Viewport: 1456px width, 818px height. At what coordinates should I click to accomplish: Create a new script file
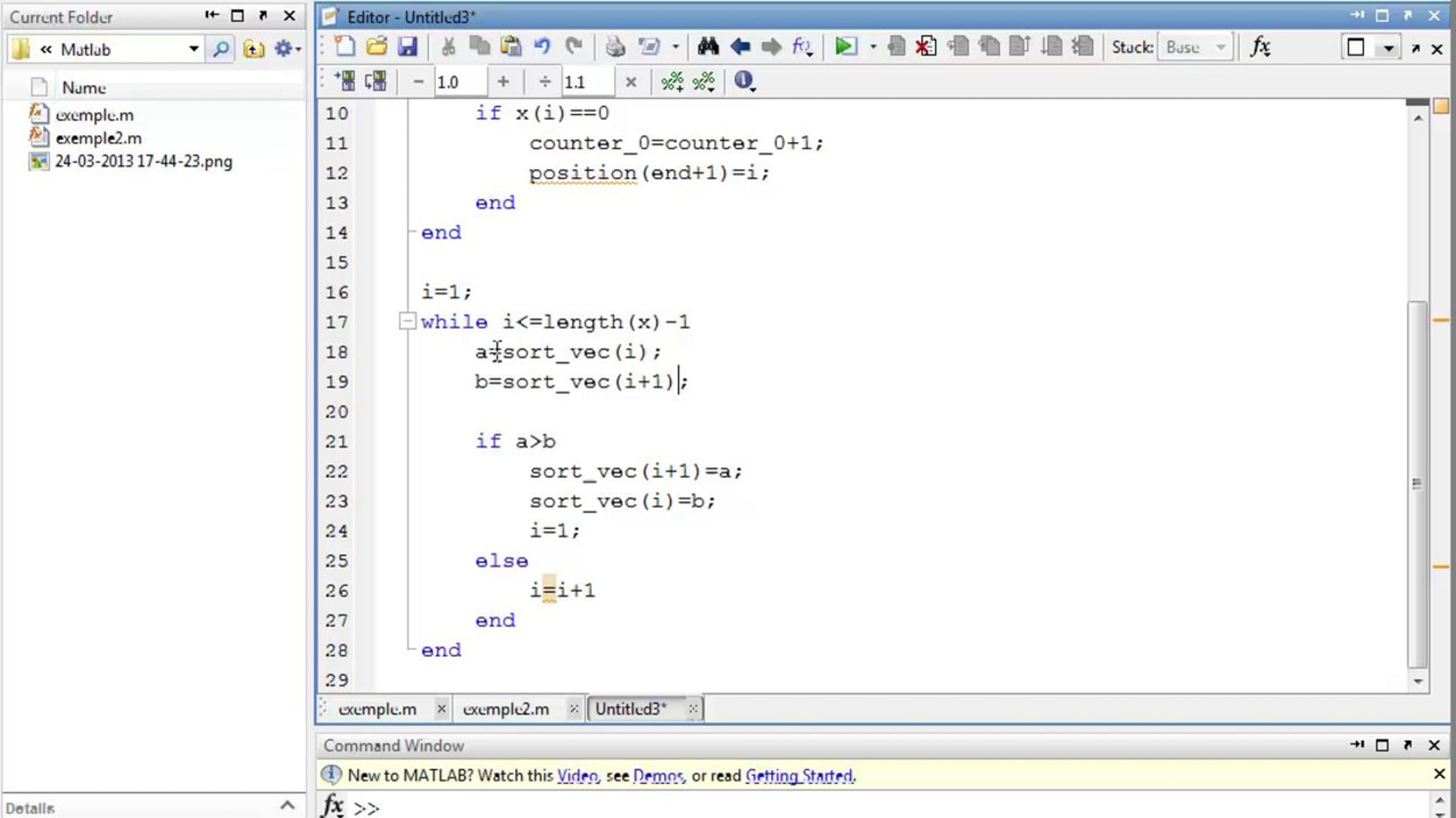[345, 47]
